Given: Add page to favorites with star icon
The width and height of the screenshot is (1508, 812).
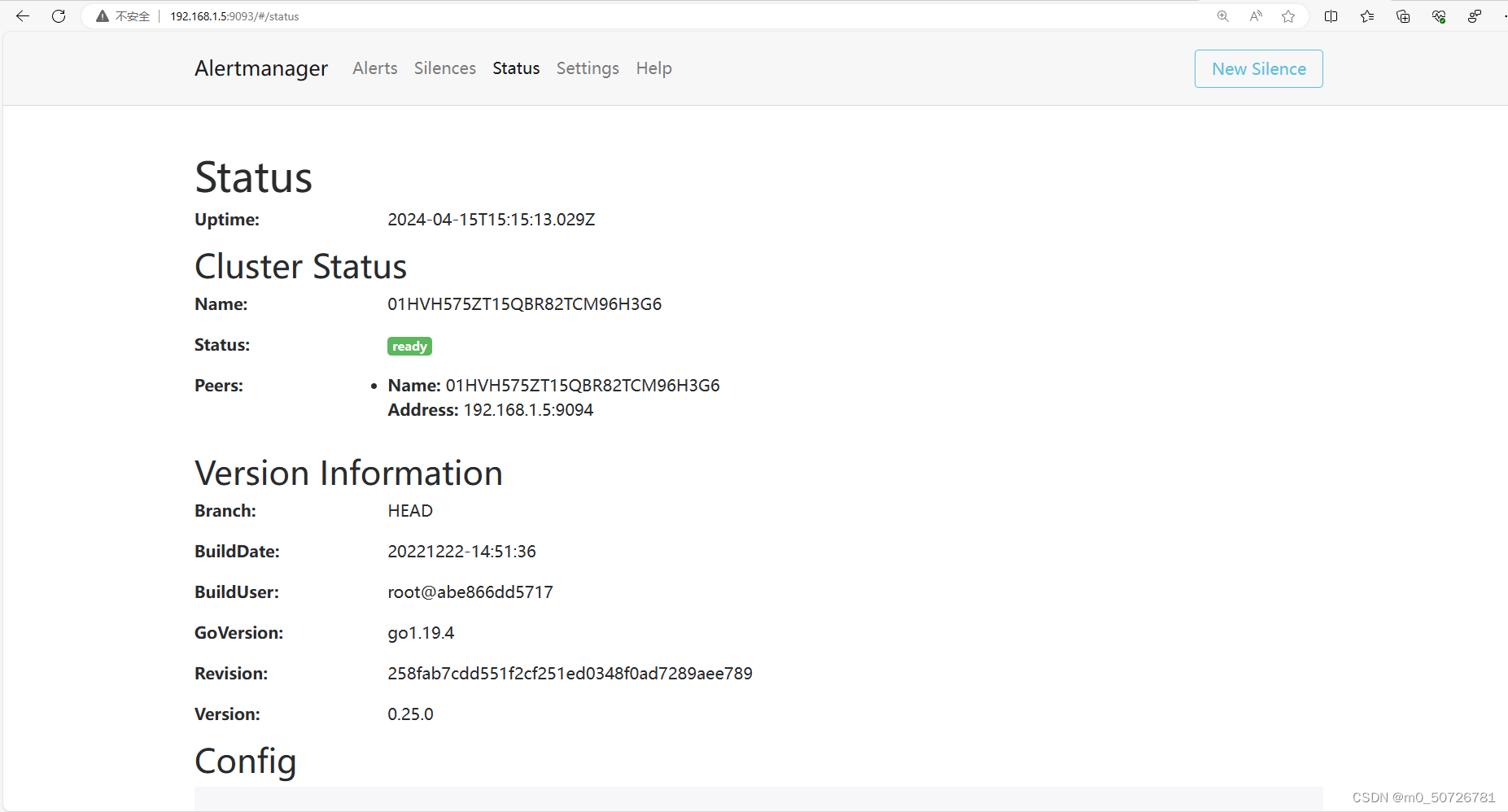Looking at the screenshot, I should [1288, 16].
